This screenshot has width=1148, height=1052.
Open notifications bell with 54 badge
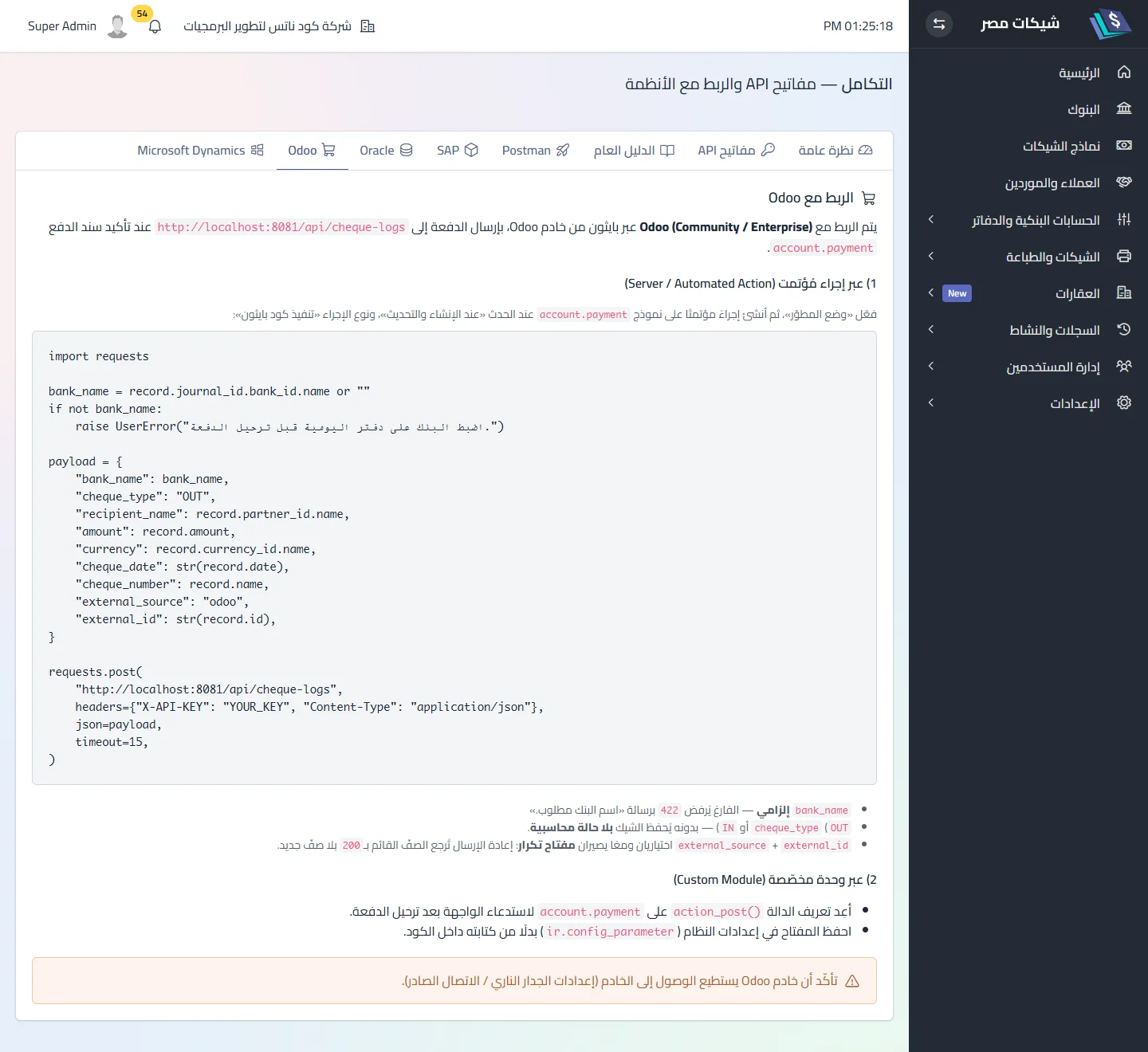(x=155, y=26)
